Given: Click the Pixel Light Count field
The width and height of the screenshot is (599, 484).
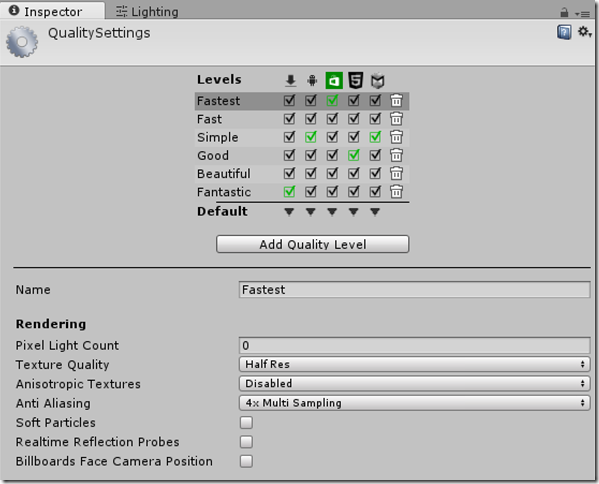Looking at the screenshot, I should 414,345.
